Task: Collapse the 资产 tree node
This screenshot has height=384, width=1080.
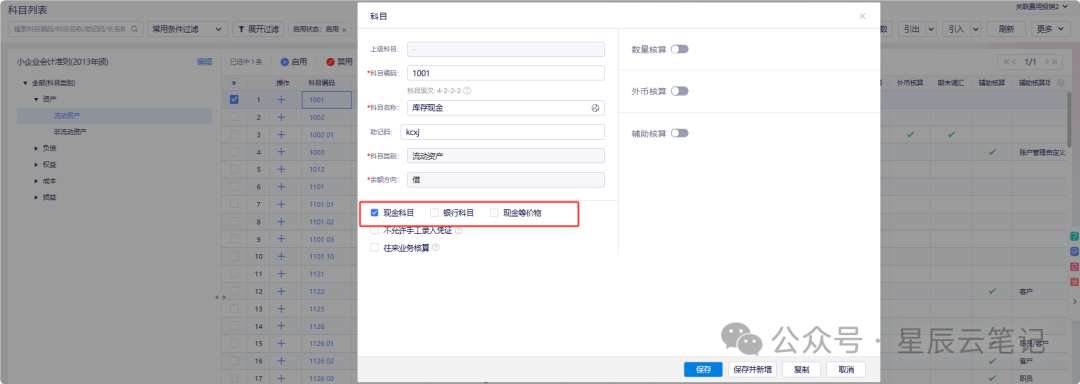Action: pos(37,99)
